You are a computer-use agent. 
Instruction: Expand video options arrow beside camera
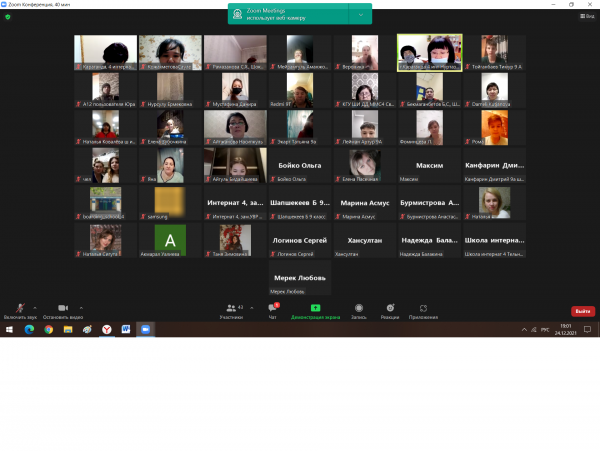81,306
